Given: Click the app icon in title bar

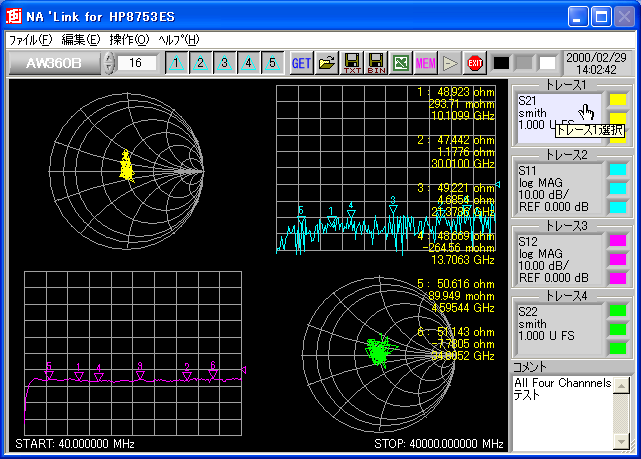Looking at the screenshot, I should [14, 16].
